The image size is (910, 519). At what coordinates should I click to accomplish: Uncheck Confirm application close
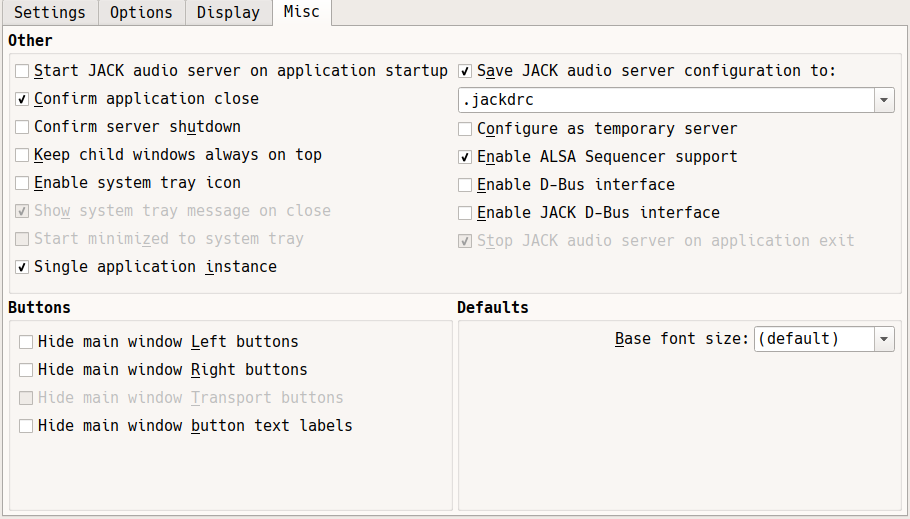click(23, 99)
